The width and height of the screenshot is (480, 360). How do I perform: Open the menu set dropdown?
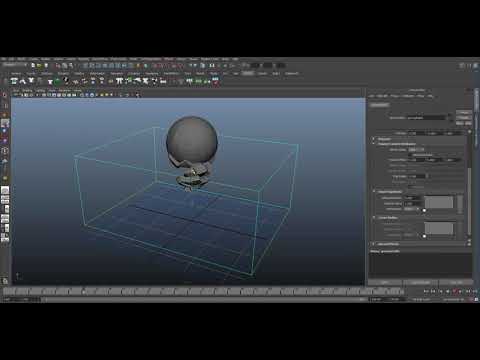pos(14,65)
